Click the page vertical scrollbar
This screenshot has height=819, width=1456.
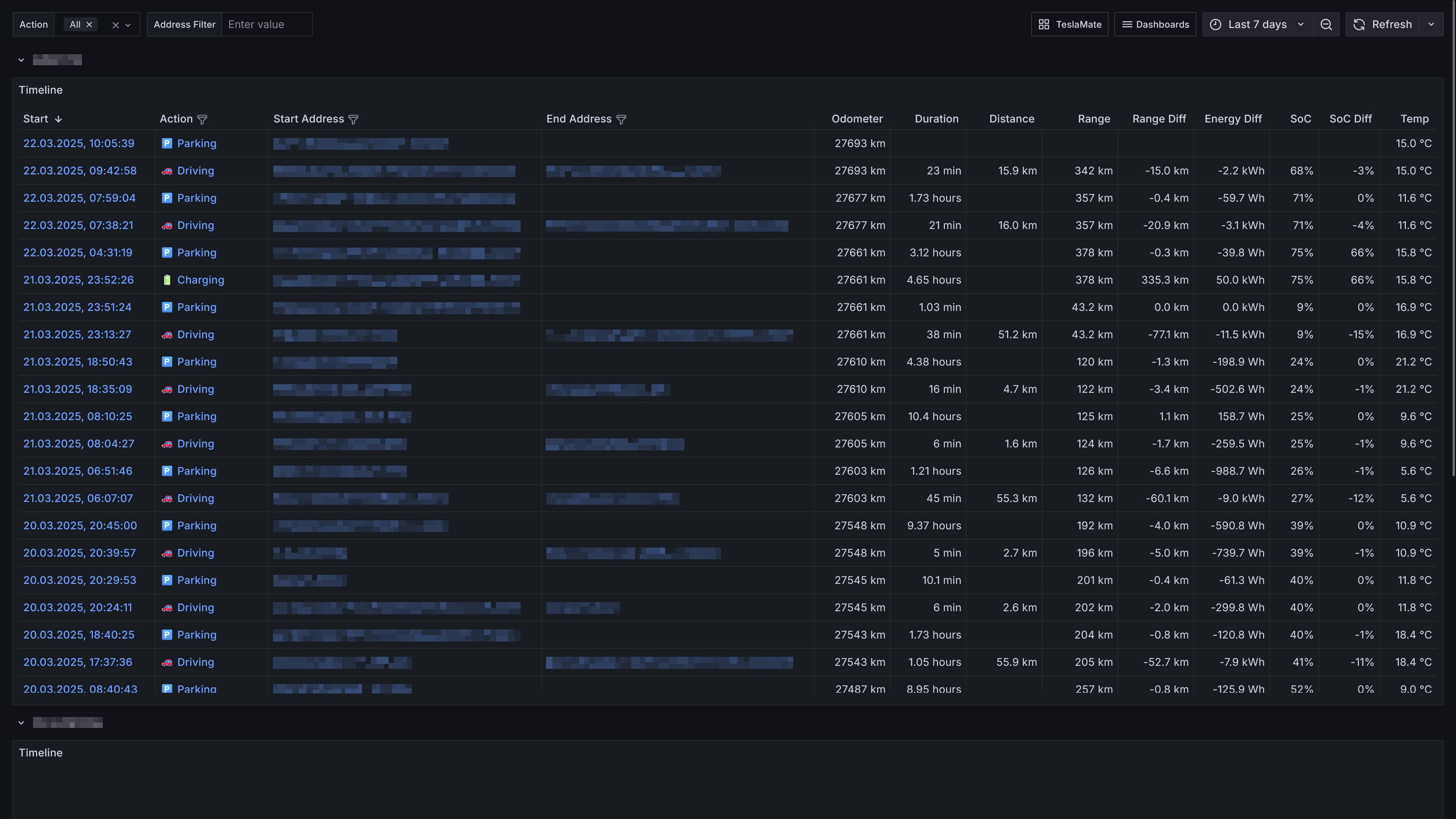pyautogui.click(x=1453, y=237)
